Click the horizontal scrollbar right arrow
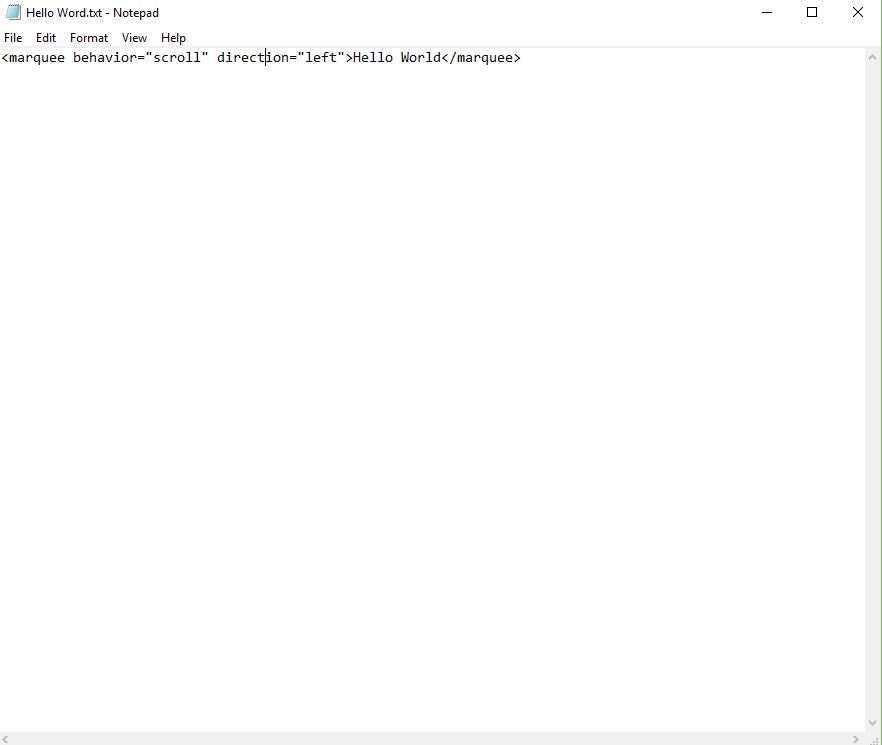 click(856, 739)
